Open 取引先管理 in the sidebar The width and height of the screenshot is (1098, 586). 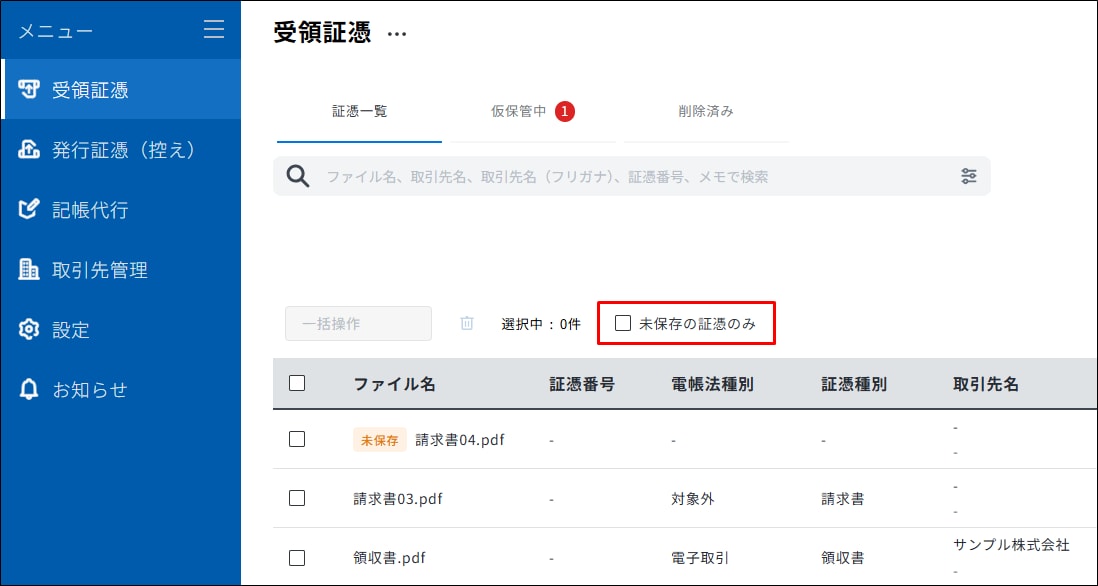pos(120,270)
